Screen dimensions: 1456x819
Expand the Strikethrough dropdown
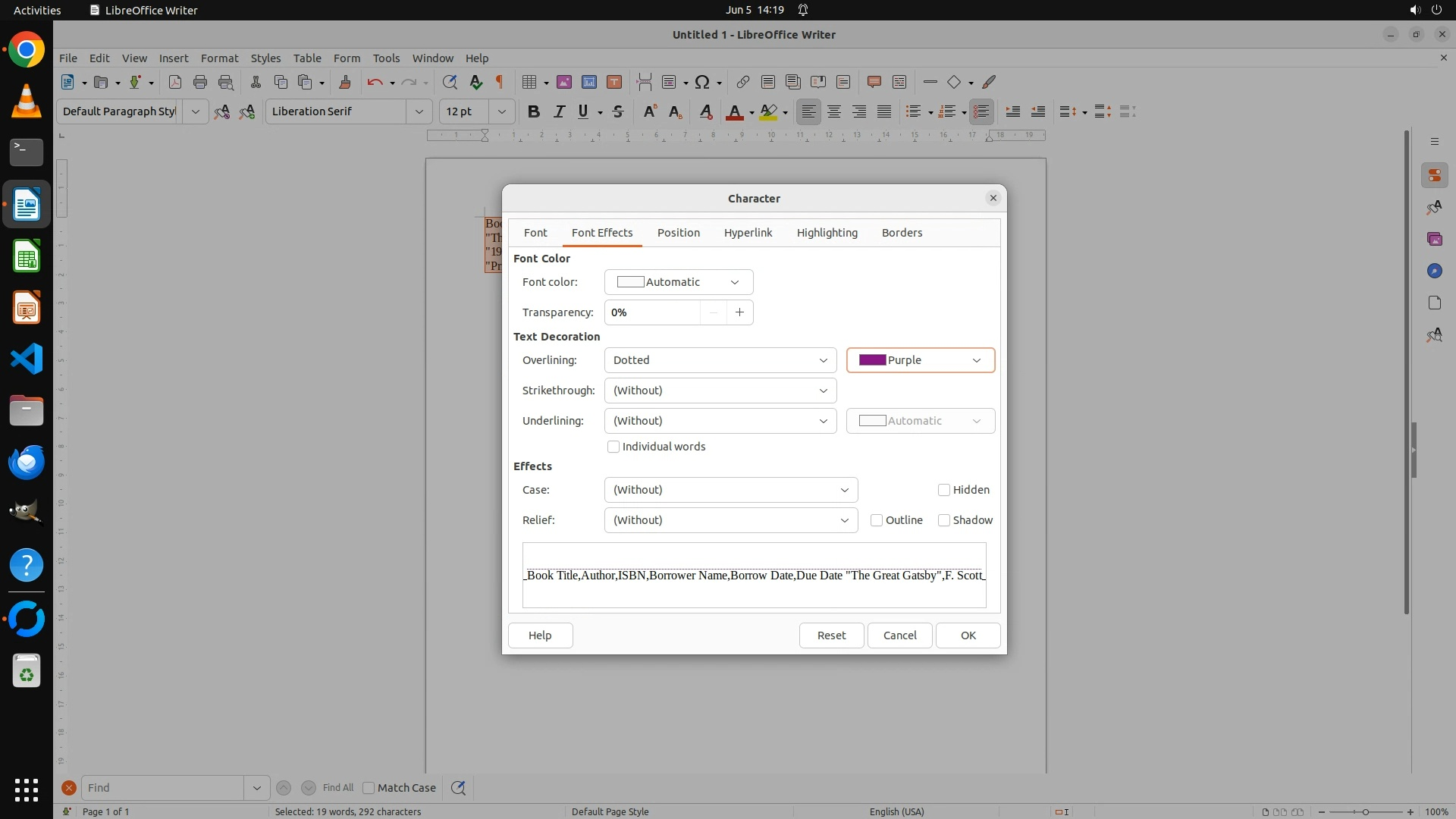[x=720, y=391]
